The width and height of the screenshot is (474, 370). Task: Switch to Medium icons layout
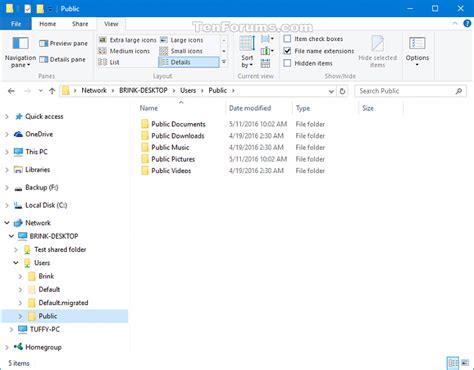point(124,51)
